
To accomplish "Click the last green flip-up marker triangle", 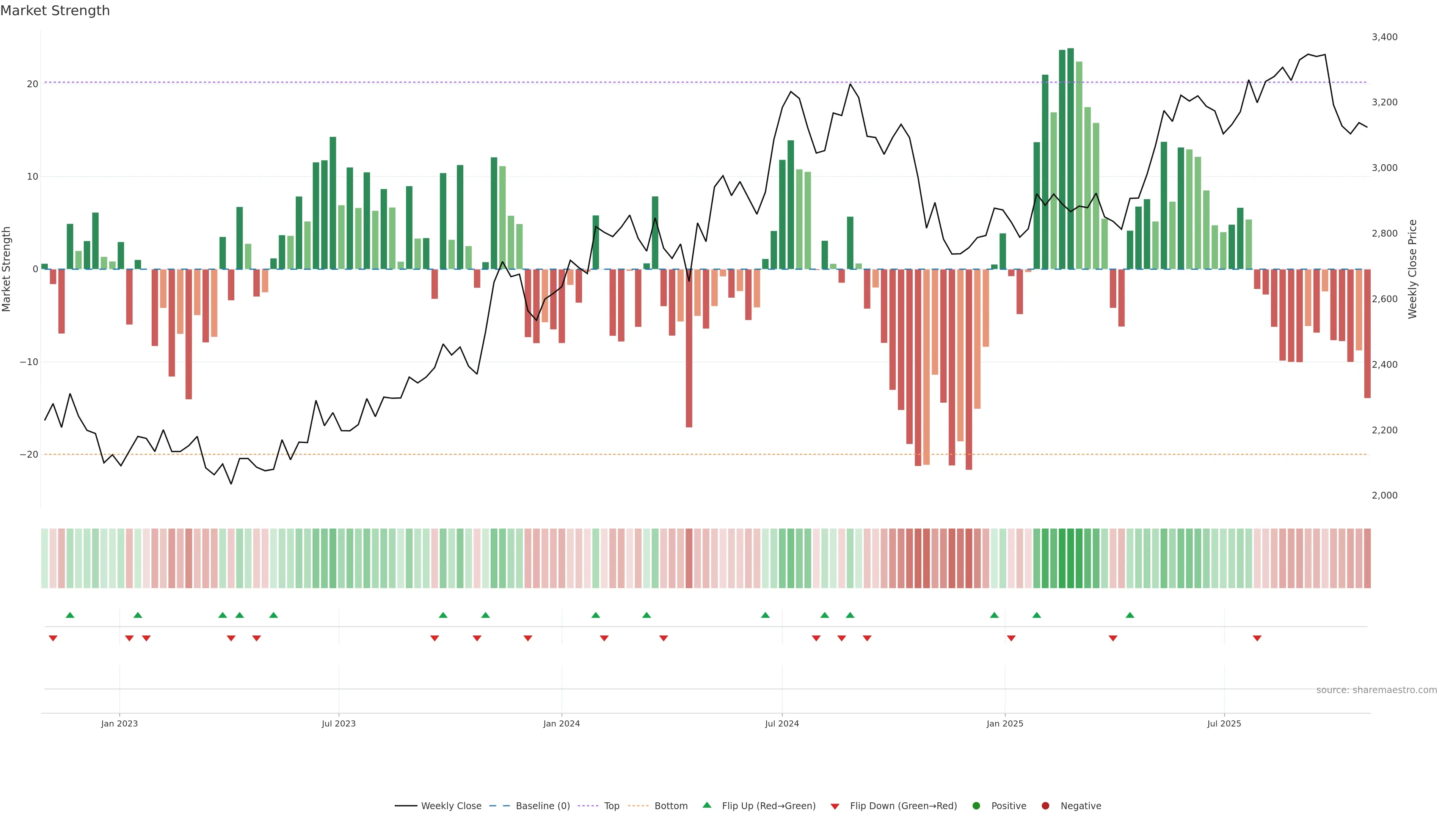I will coord(1130,615).
